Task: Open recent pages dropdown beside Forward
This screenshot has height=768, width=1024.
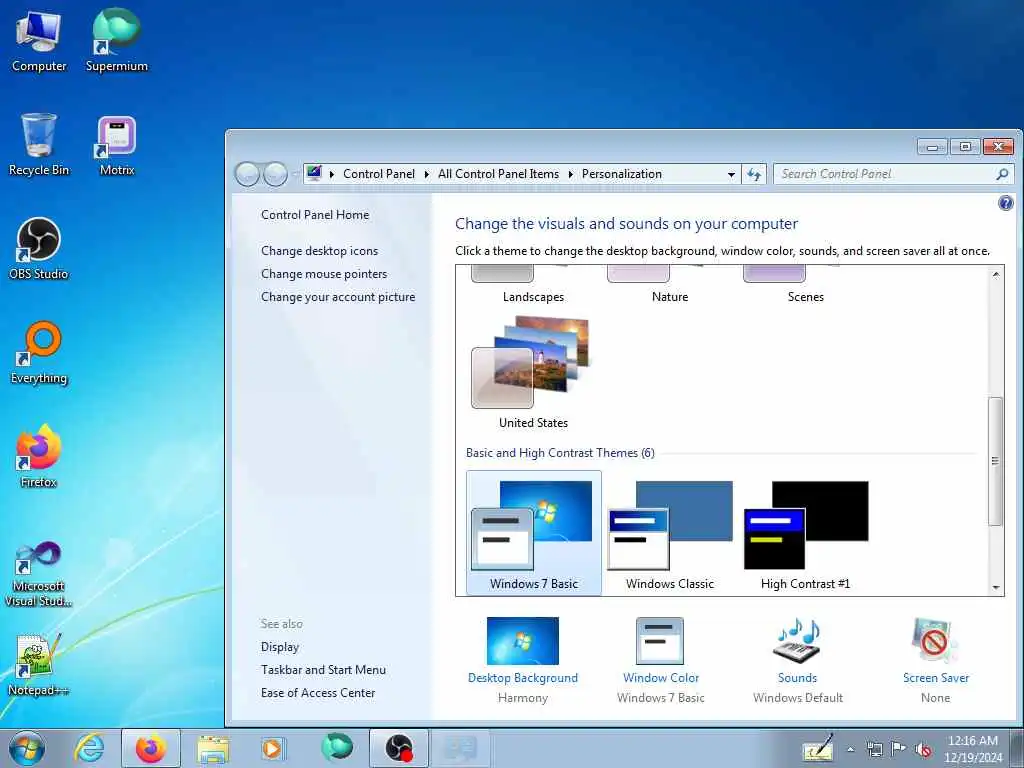Action: pos(295,174)
